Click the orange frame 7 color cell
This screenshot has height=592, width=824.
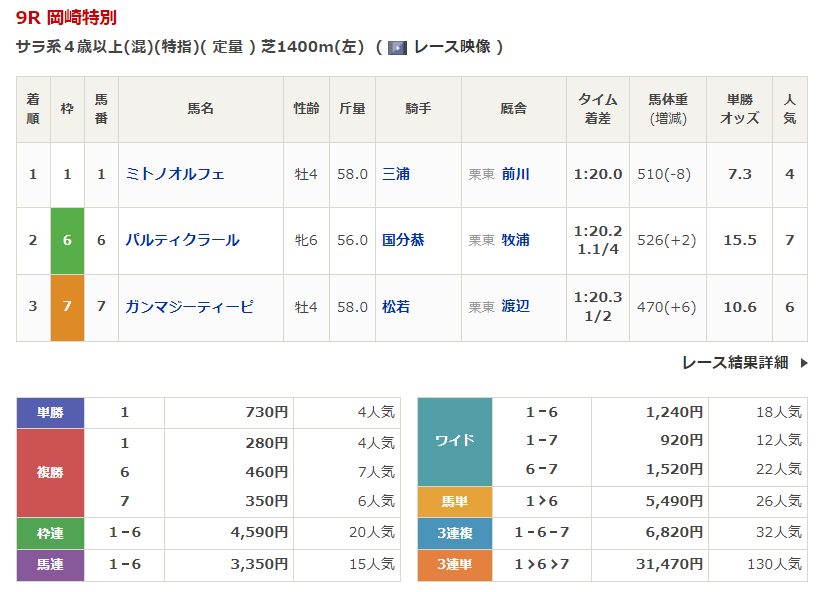[x=67, y=307]
